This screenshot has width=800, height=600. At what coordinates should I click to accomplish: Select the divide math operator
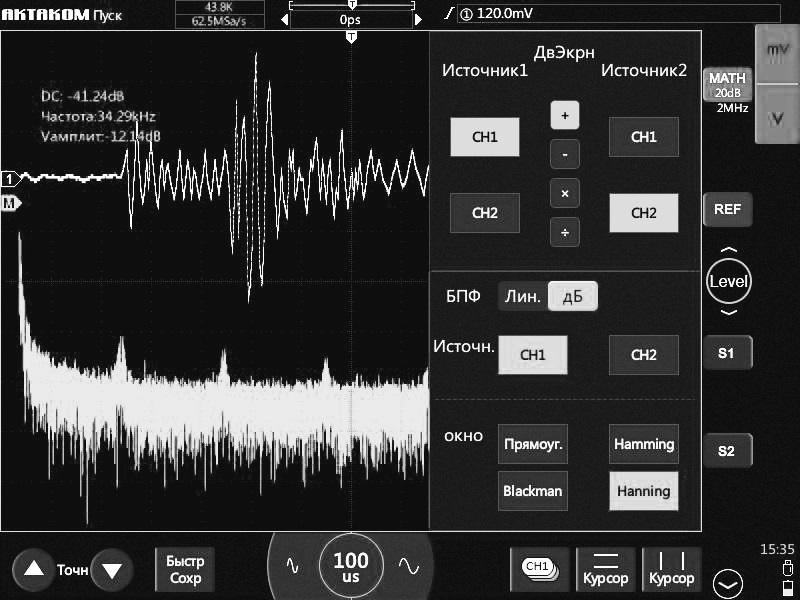click(564, 232)
